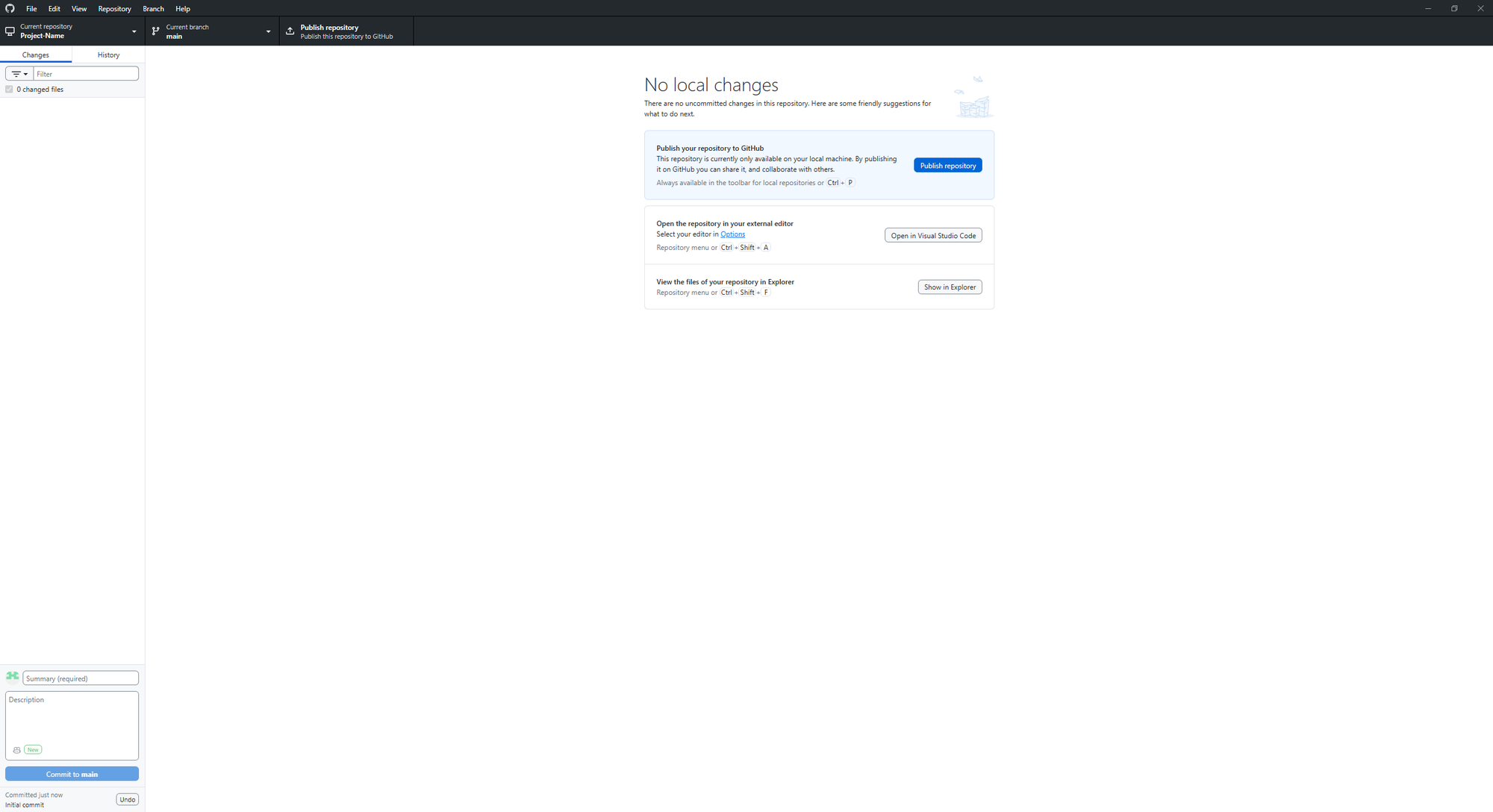Click the 'Project-Name' repository name
Image resolution: width=1493 pixels, height=812 pixels.
tap(42, 36)
